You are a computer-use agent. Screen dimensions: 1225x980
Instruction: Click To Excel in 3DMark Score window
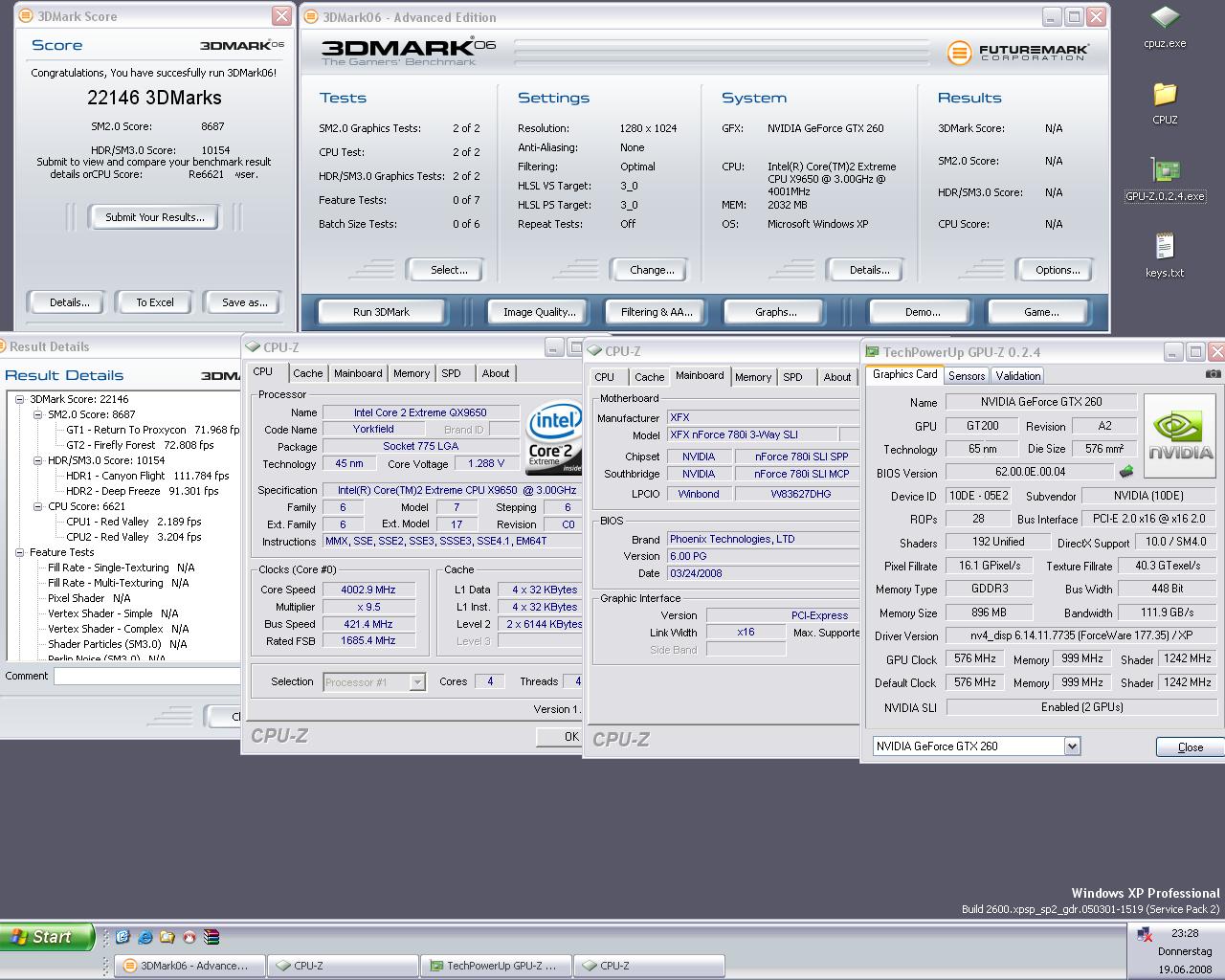tap(155, 302)
